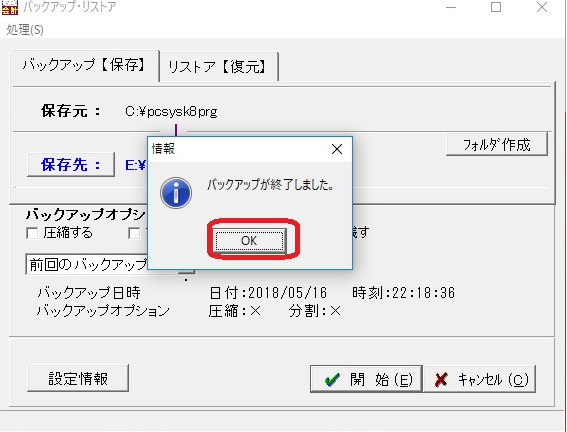The image size is (567, 432).
Task: Open the 処理(S) menu
Action: (25, 30)
